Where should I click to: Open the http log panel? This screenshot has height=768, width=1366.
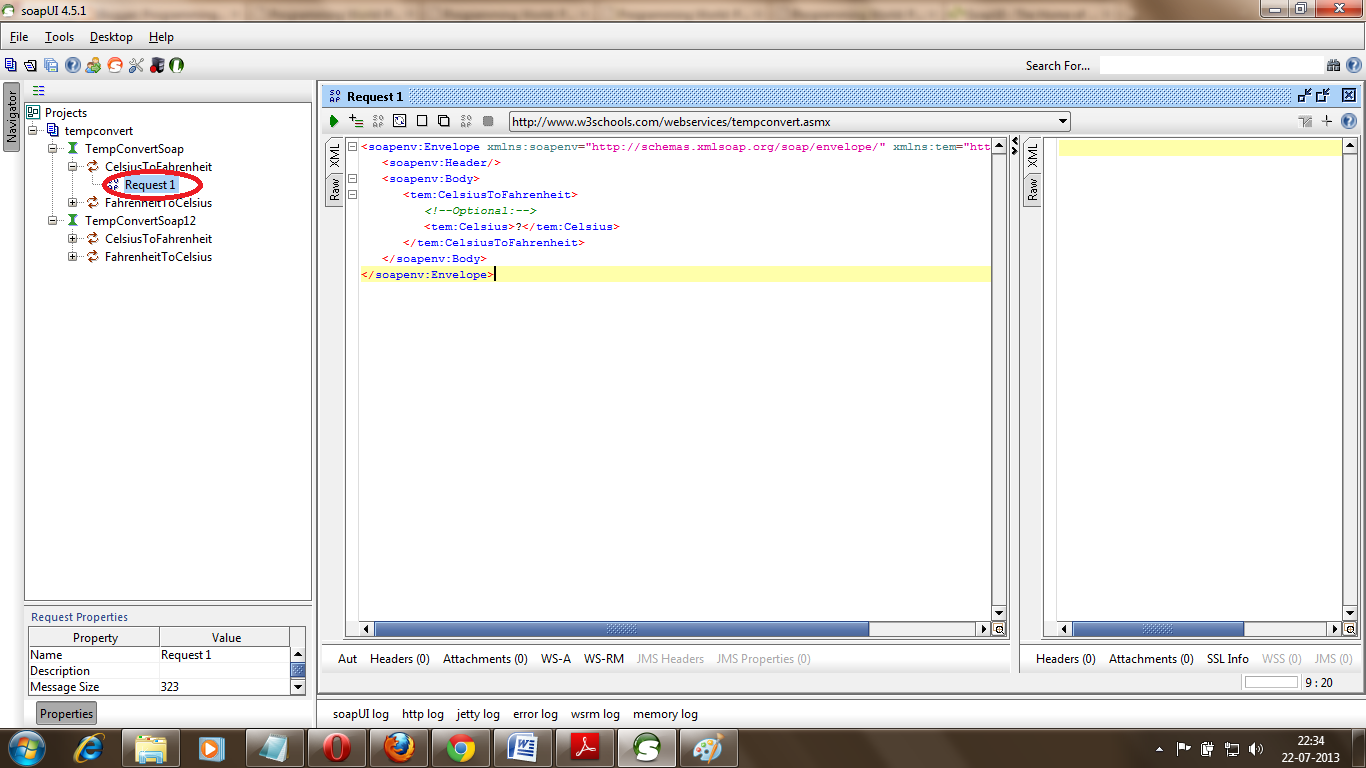point(423,713)
